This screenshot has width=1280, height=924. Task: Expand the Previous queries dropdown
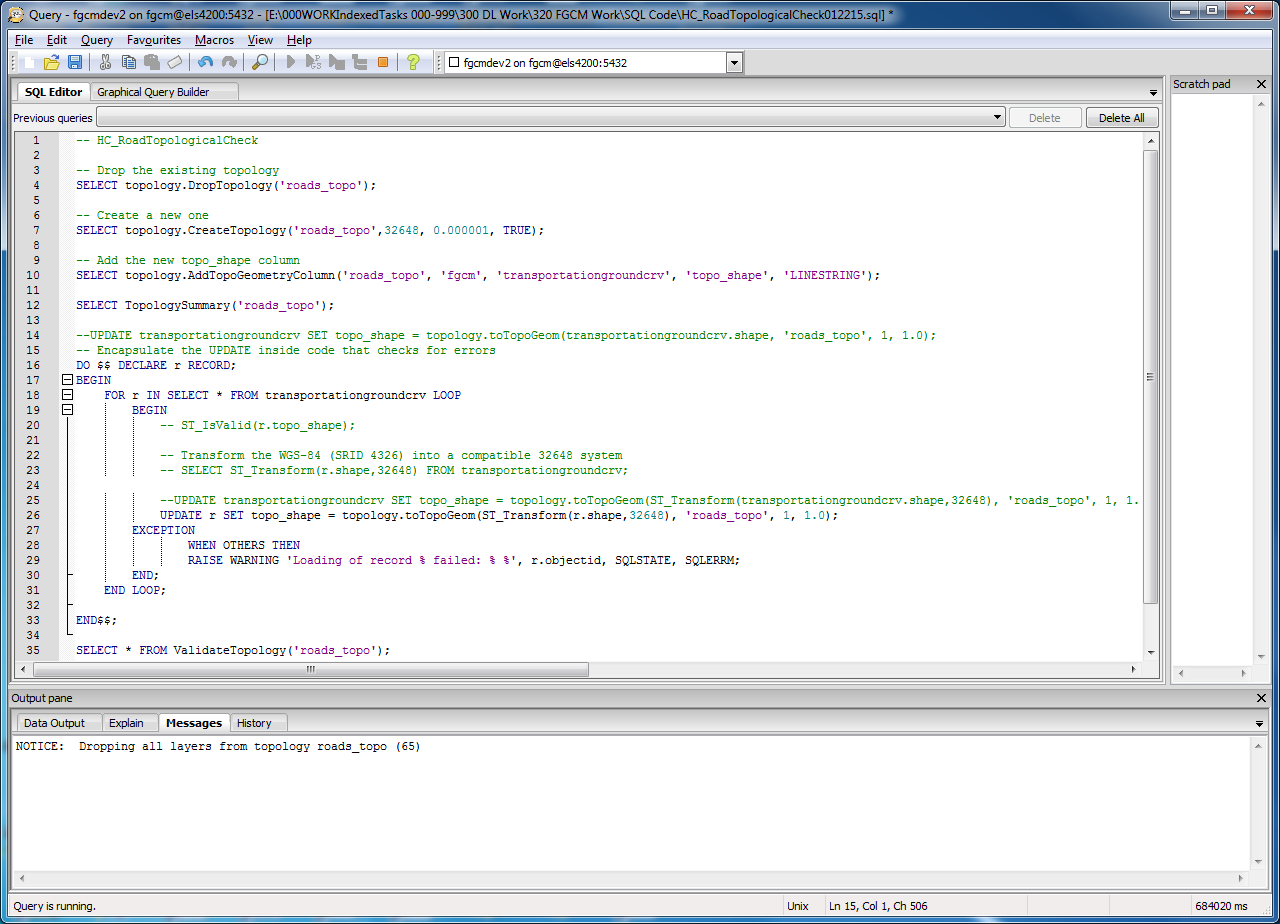997,118
